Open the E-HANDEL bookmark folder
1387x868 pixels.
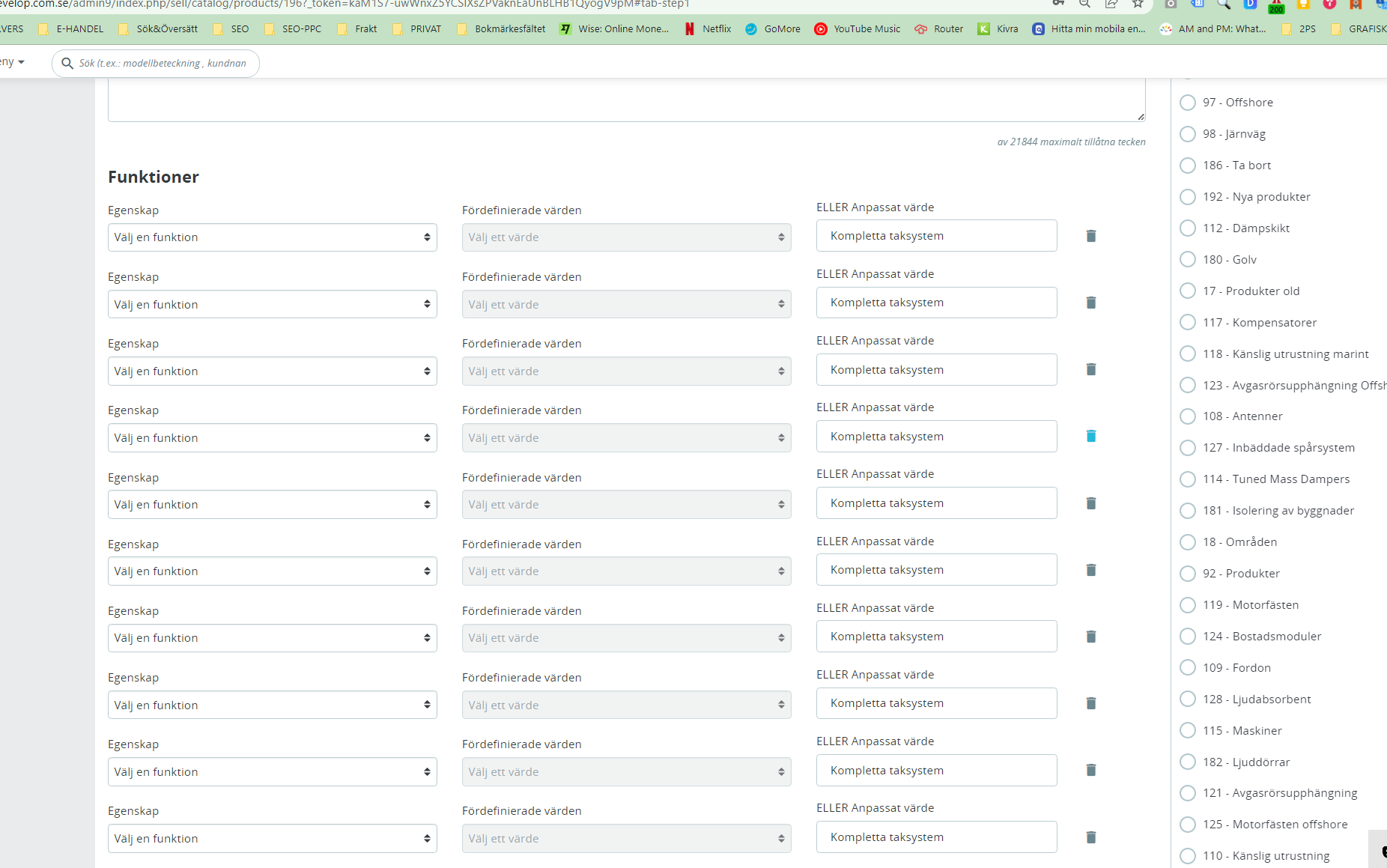point(71,29)
